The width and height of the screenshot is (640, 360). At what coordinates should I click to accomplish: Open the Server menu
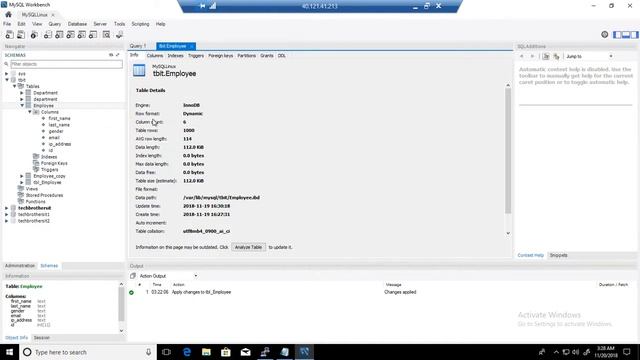point(100,24)
